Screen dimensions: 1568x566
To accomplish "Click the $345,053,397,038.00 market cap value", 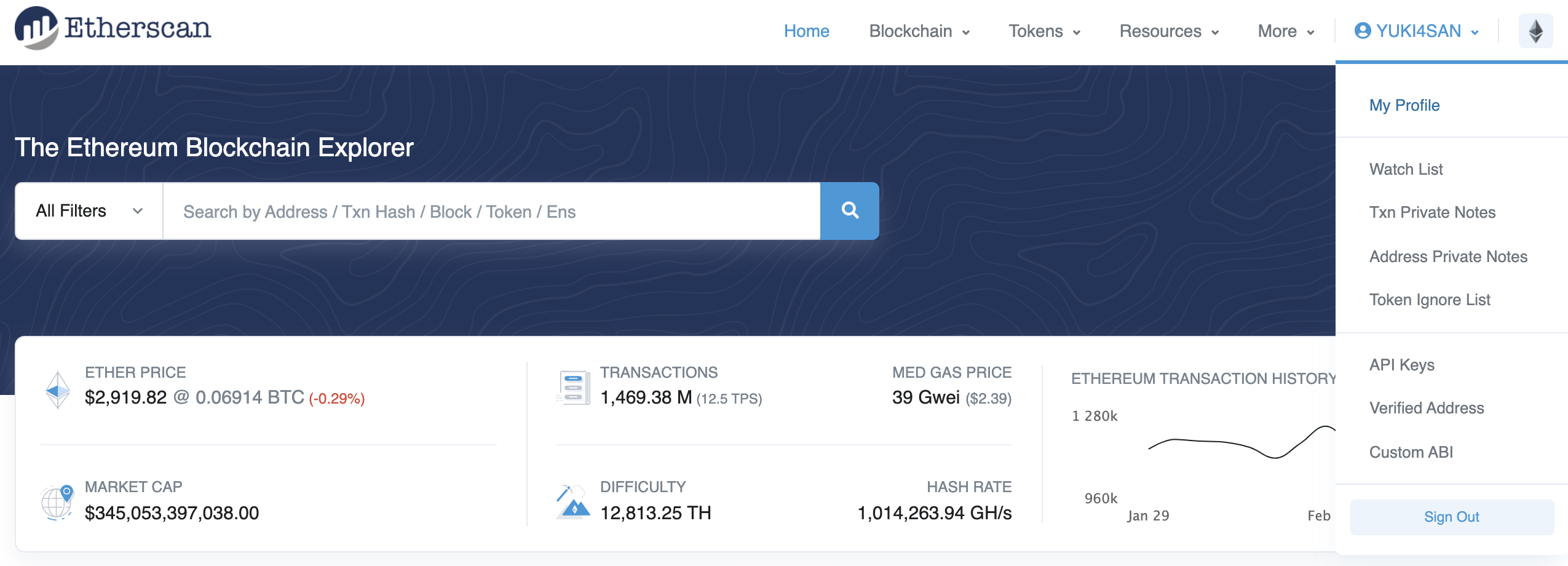I will (172, 512).
